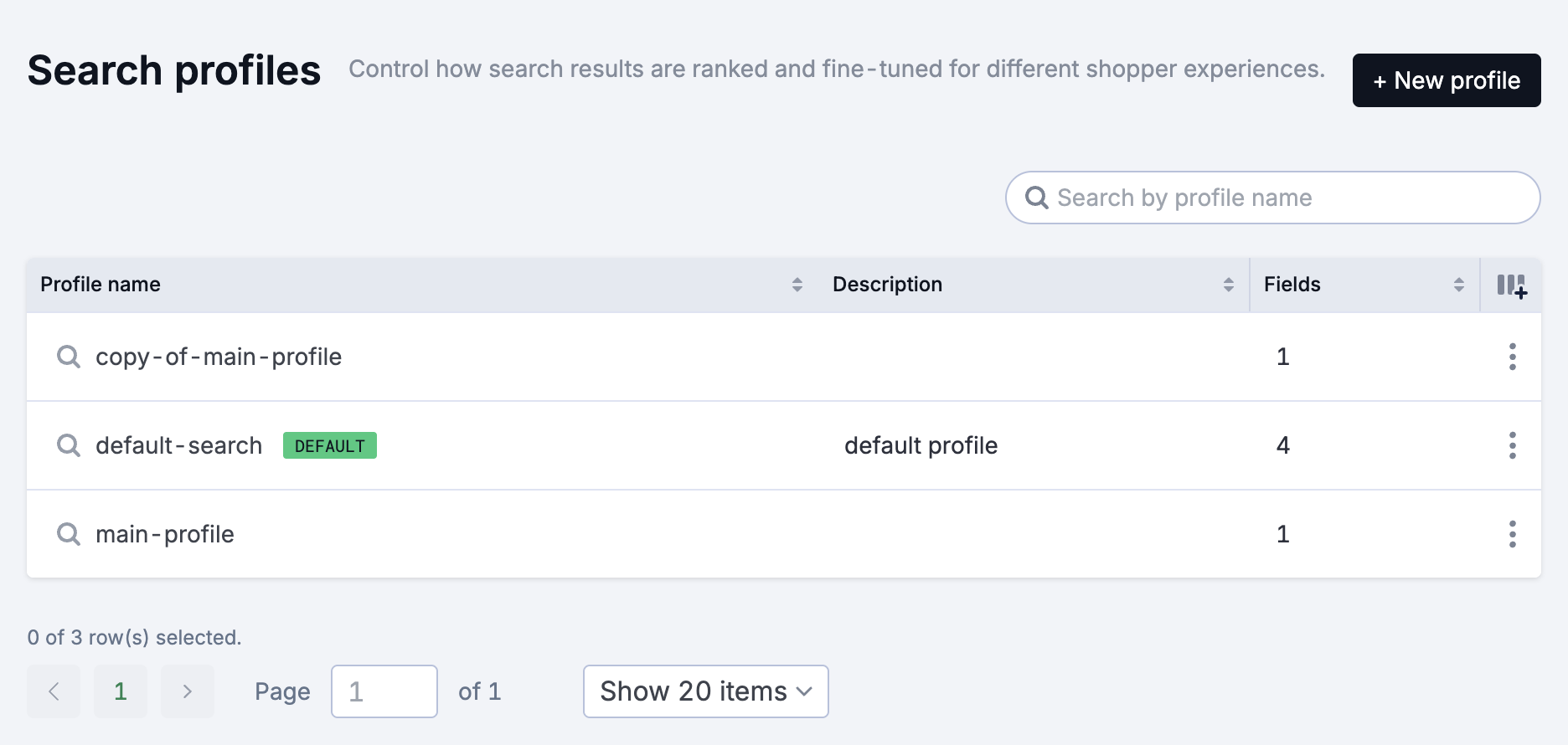This screenshot has height=745, width=1568.
Task: Open the kebab menu for copy-of-main-profile row
Action: pos(1513,357)
